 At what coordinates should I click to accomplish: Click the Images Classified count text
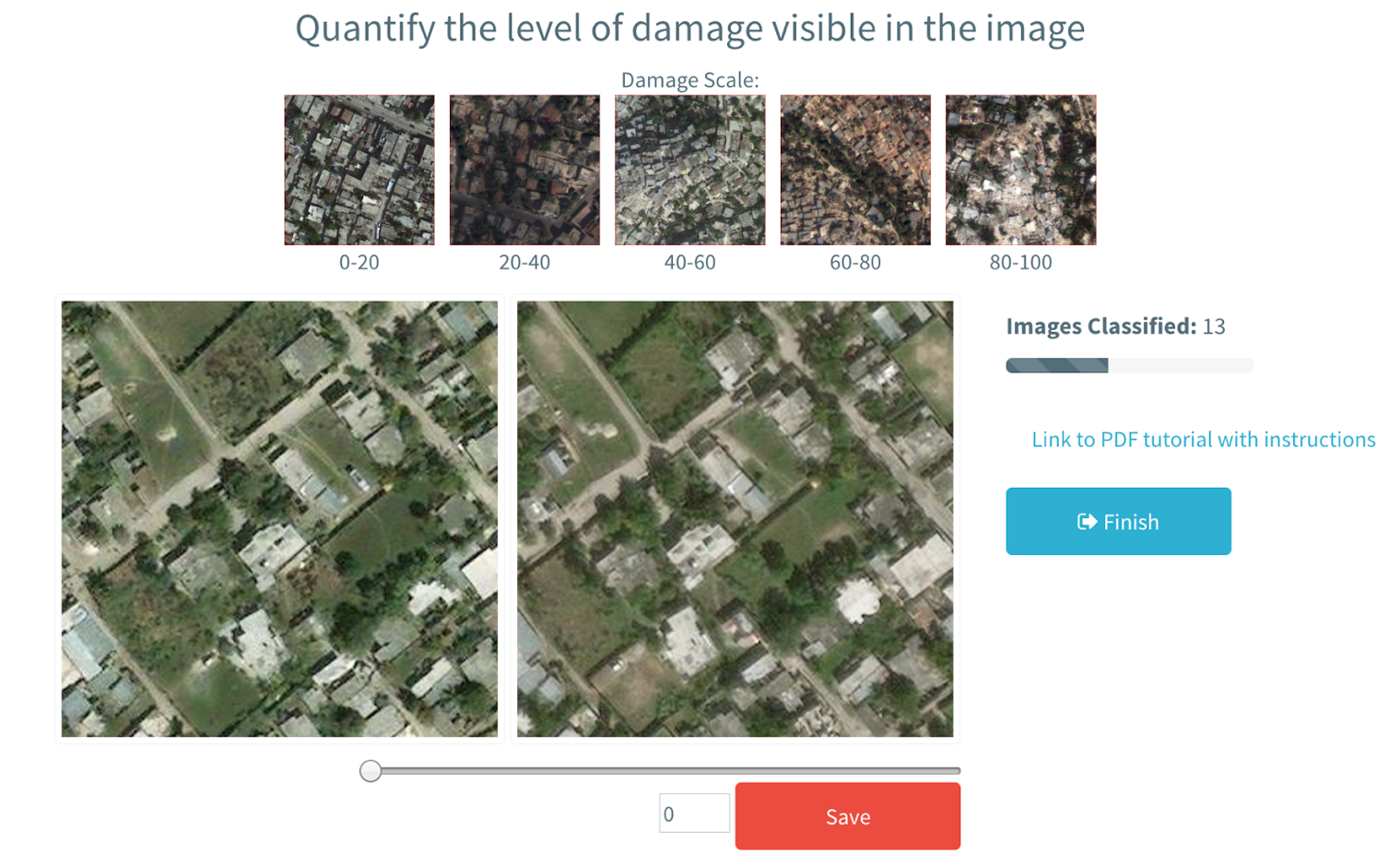pyautogui.click(x=1115, y=326)
